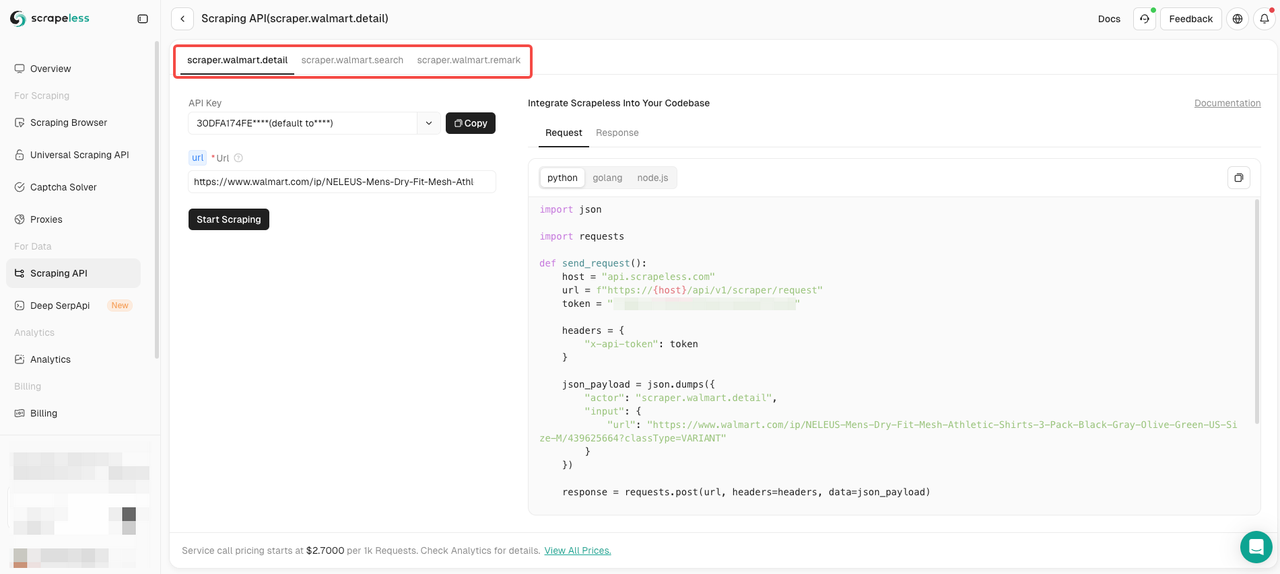Switch to scraper.walmart.detail tab

[x=237, y=60]
